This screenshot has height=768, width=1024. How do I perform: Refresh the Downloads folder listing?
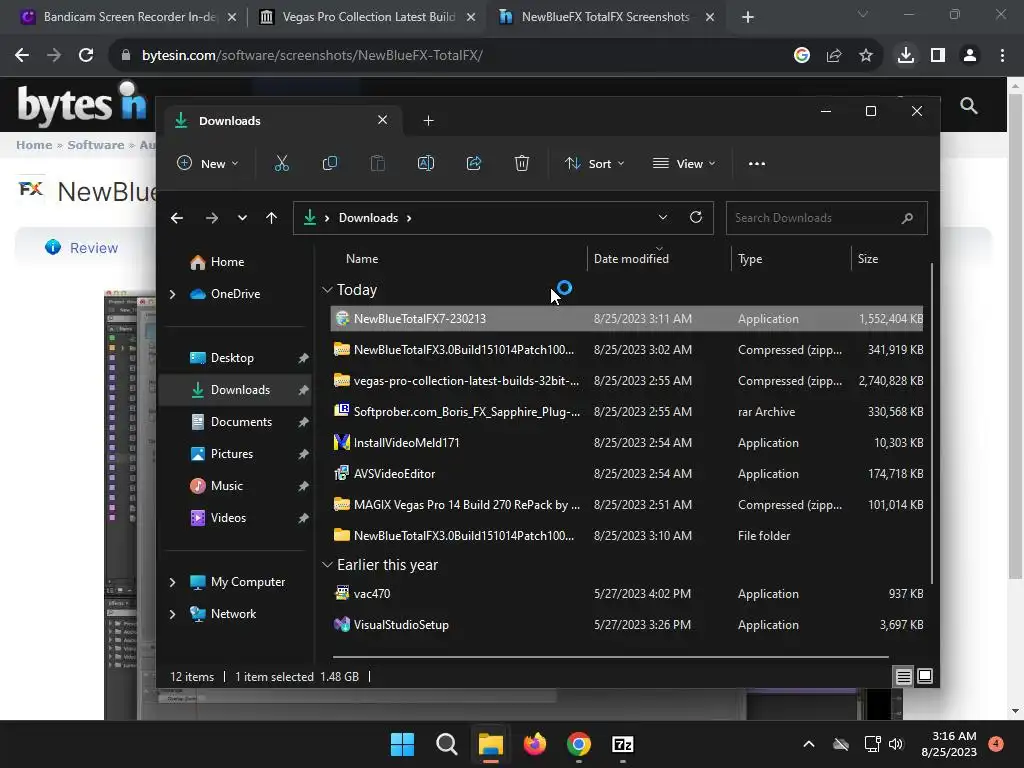pyautogui.click(x=696, y=217)
